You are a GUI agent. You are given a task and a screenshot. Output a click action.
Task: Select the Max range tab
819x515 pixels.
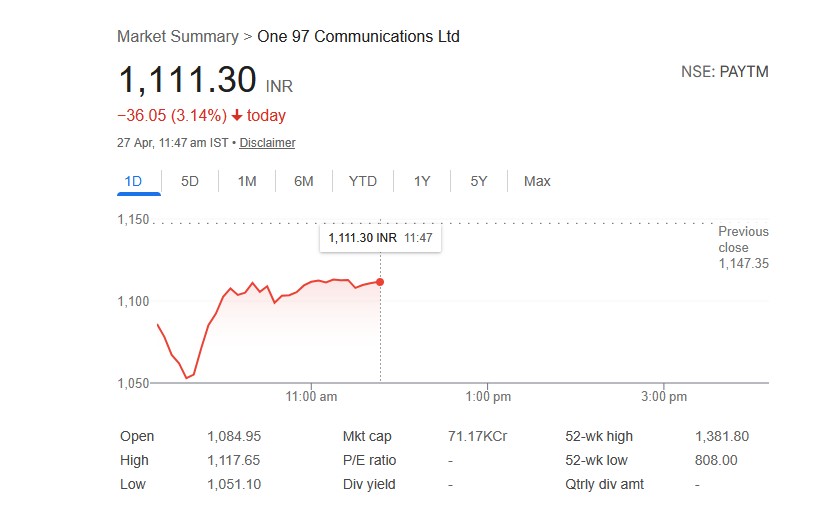(537, 181)
